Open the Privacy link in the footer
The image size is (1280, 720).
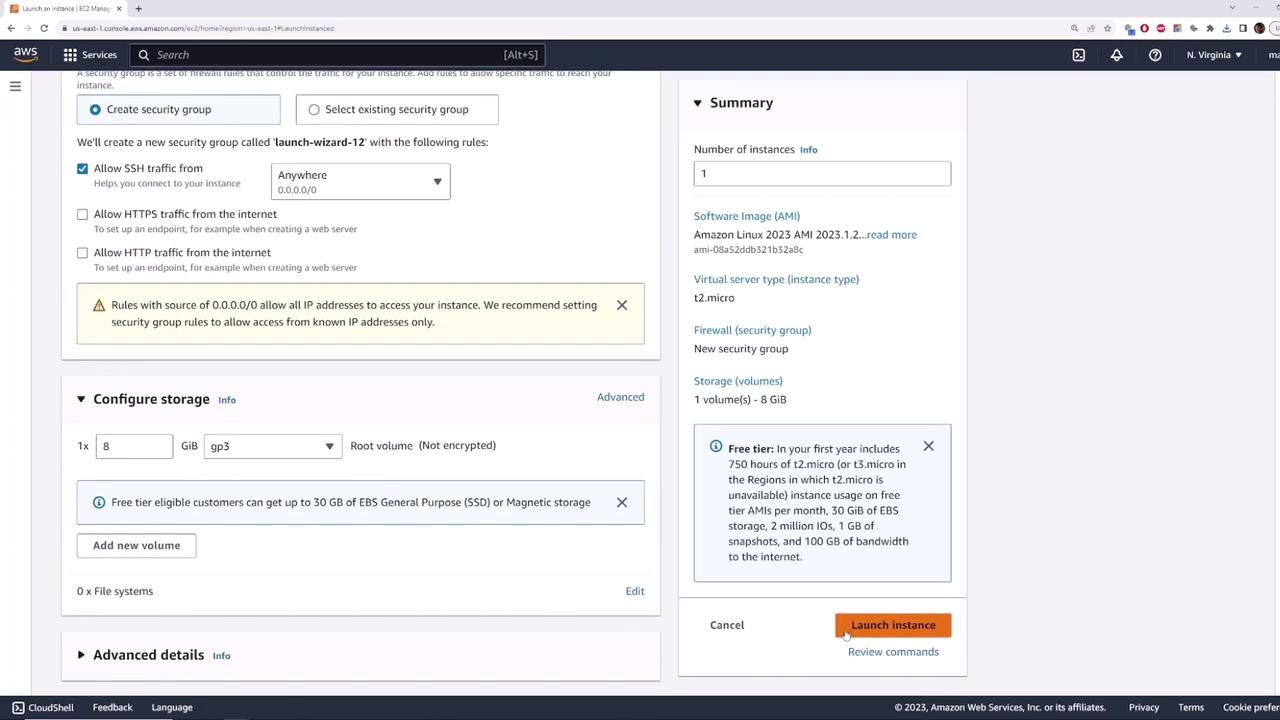[1144, 707]
